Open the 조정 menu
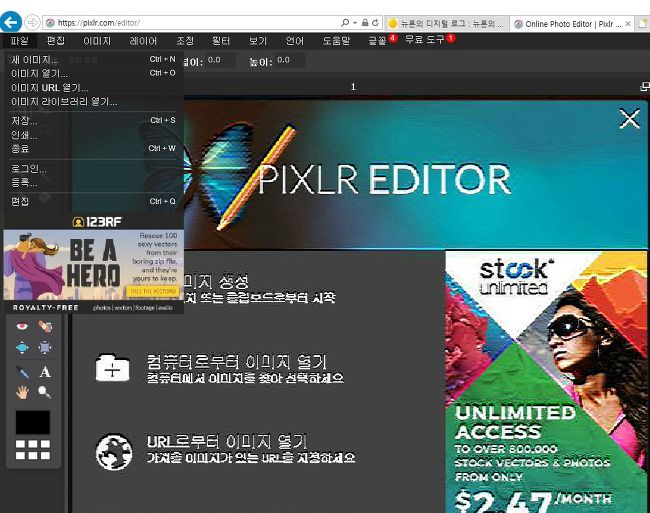Screen dimensions: 650x513 coord(185,41)
